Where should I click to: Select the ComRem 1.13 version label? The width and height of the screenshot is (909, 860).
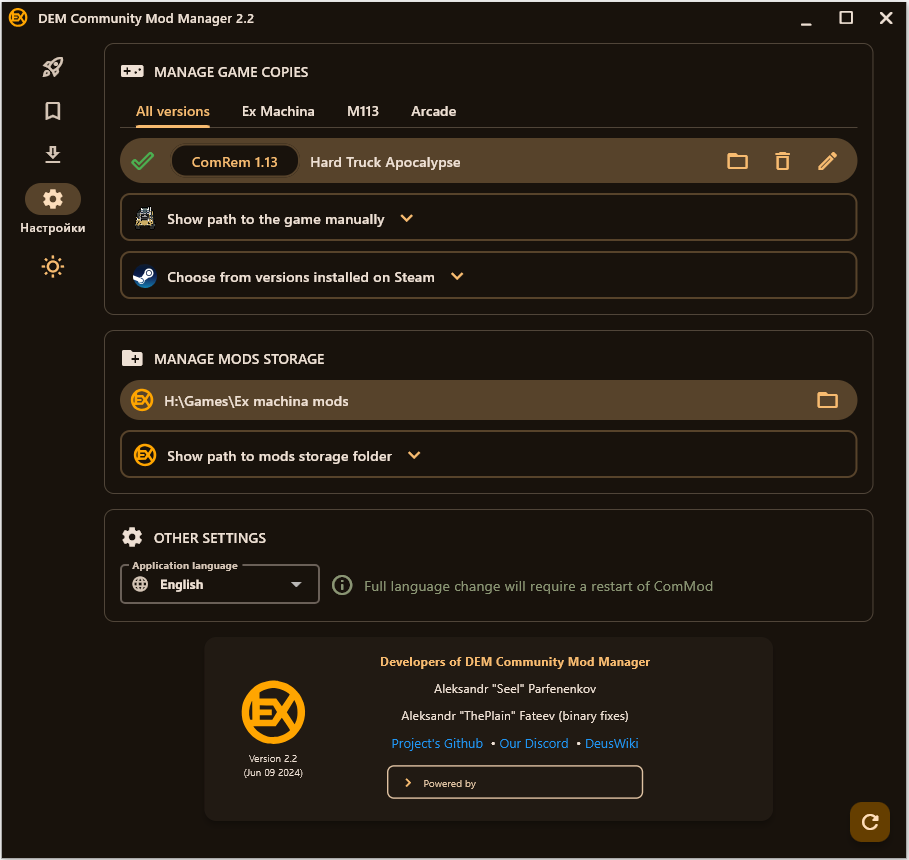tap(235, 162)
